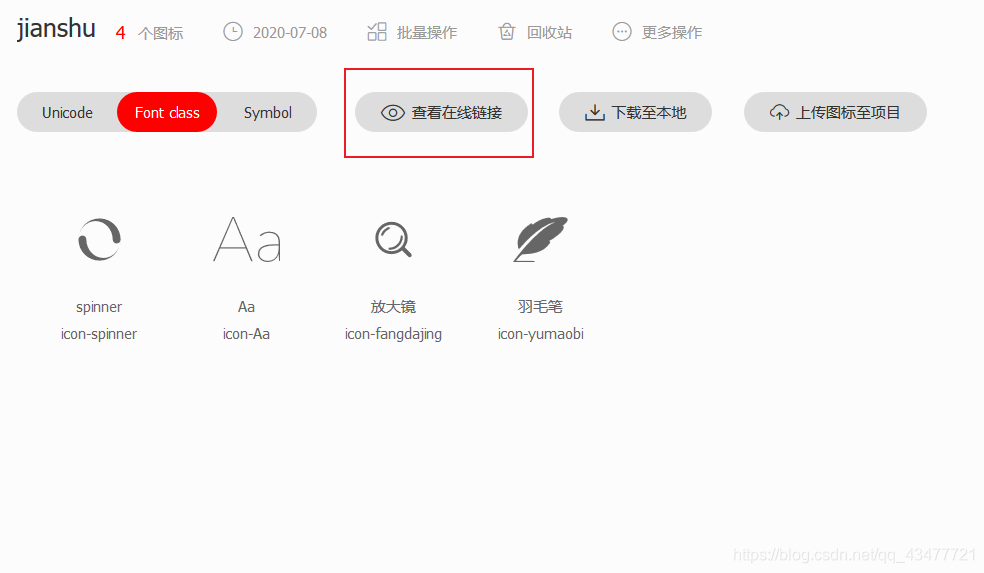Click the cloud upload icon
The height and width of the screenshot is (573, 984).
point(779,112)
